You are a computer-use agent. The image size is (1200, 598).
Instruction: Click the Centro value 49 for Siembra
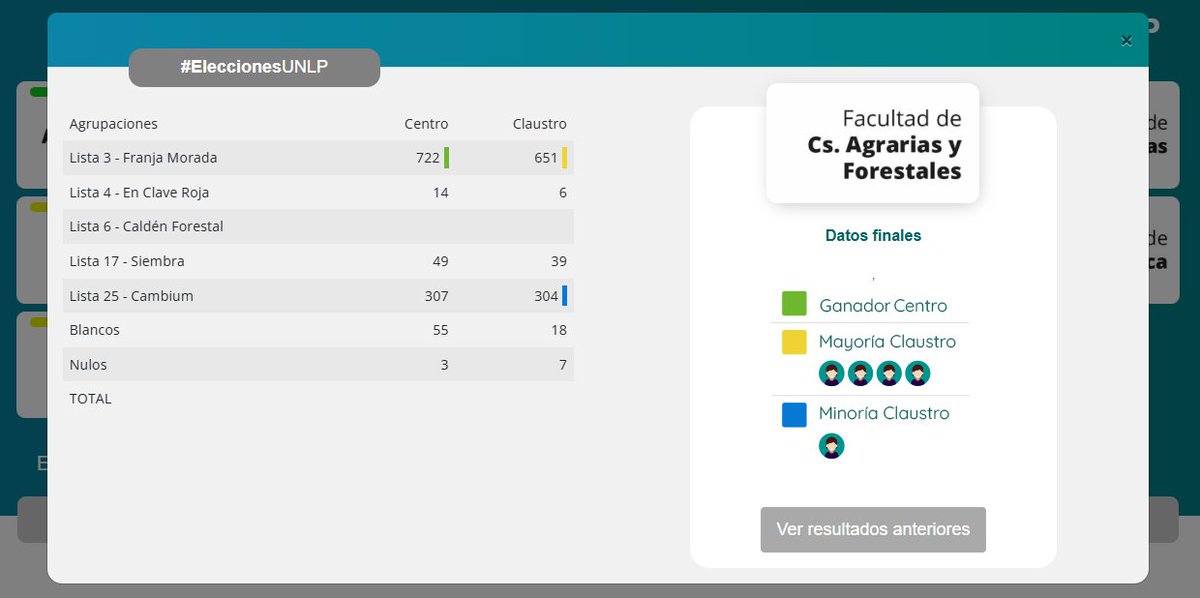pos(440,261)
